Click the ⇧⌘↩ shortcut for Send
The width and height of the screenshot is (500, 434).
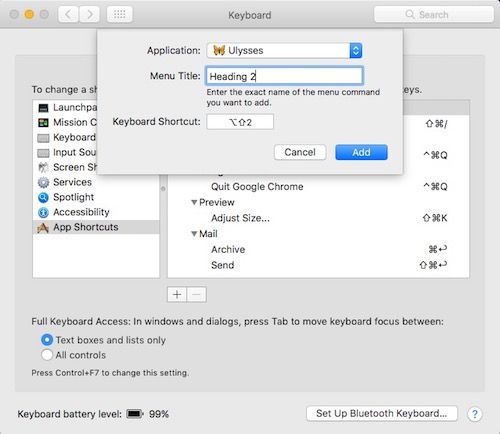(x=433, y=265)
